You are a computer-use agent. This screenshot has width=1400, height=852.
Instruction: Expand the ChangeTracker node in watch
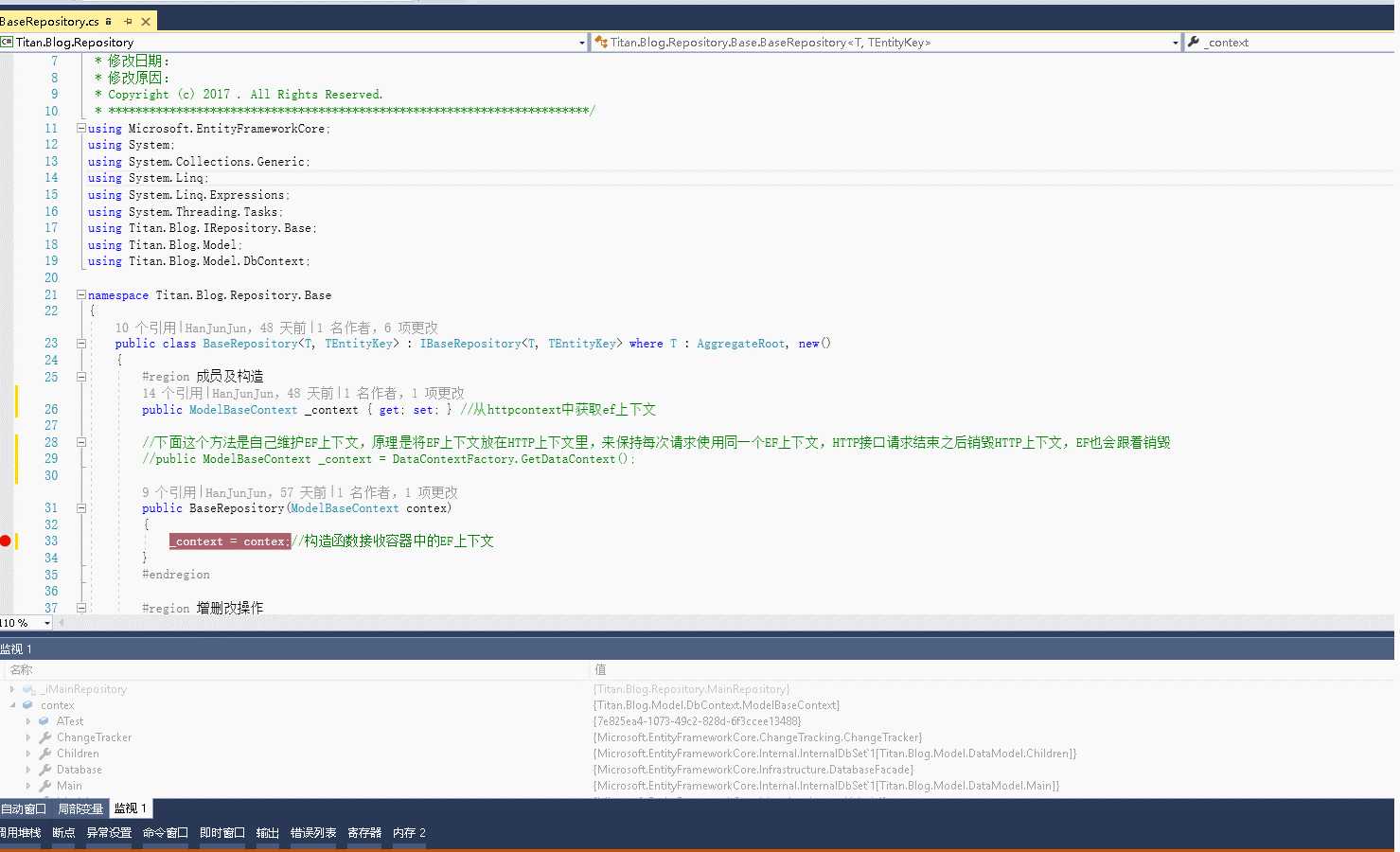tap(28, 737)
